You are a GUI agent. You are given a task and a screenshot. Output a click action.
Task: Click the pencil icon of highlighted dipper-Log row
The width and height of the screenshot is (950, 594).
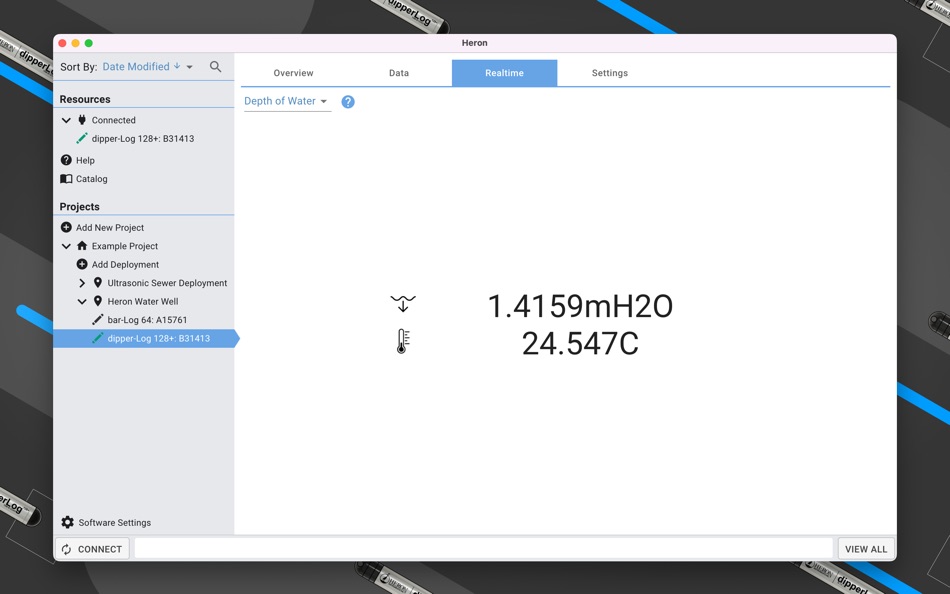pos(98,338)
